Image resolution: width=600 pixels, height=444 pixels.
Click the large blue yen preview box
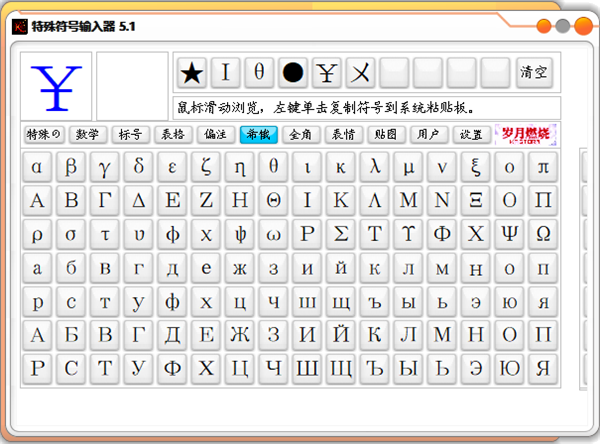tap(57, 86)
